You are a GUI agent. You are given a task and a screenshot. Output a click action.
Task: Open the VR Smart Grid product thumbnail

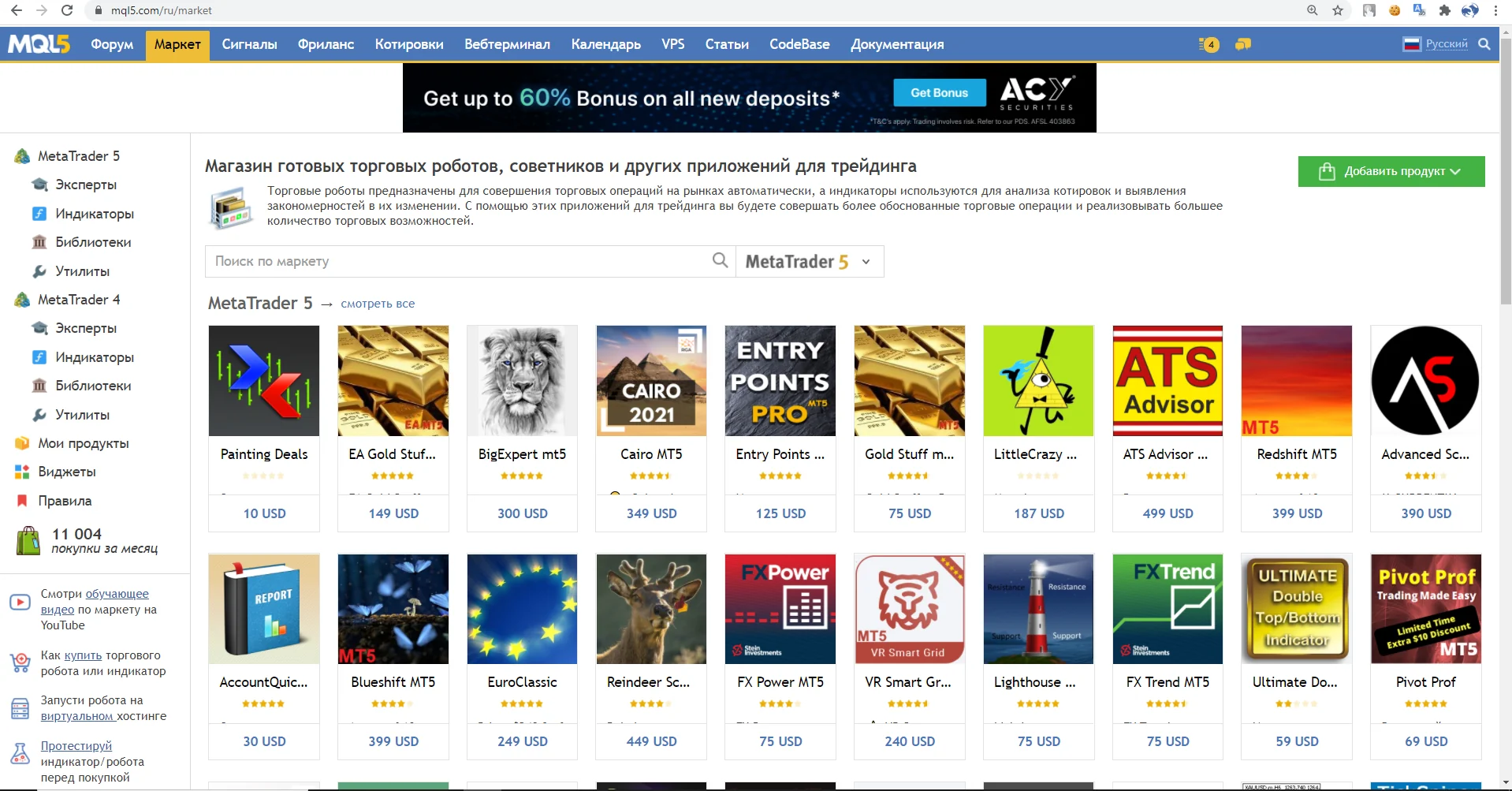(x=910, y=609)
